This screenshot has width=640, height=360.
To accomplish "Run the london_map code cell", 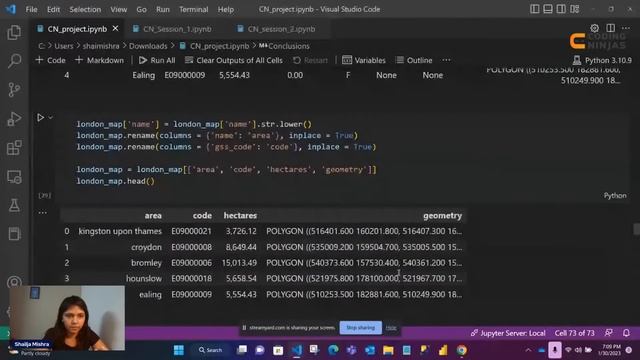I will pos(40,118).
